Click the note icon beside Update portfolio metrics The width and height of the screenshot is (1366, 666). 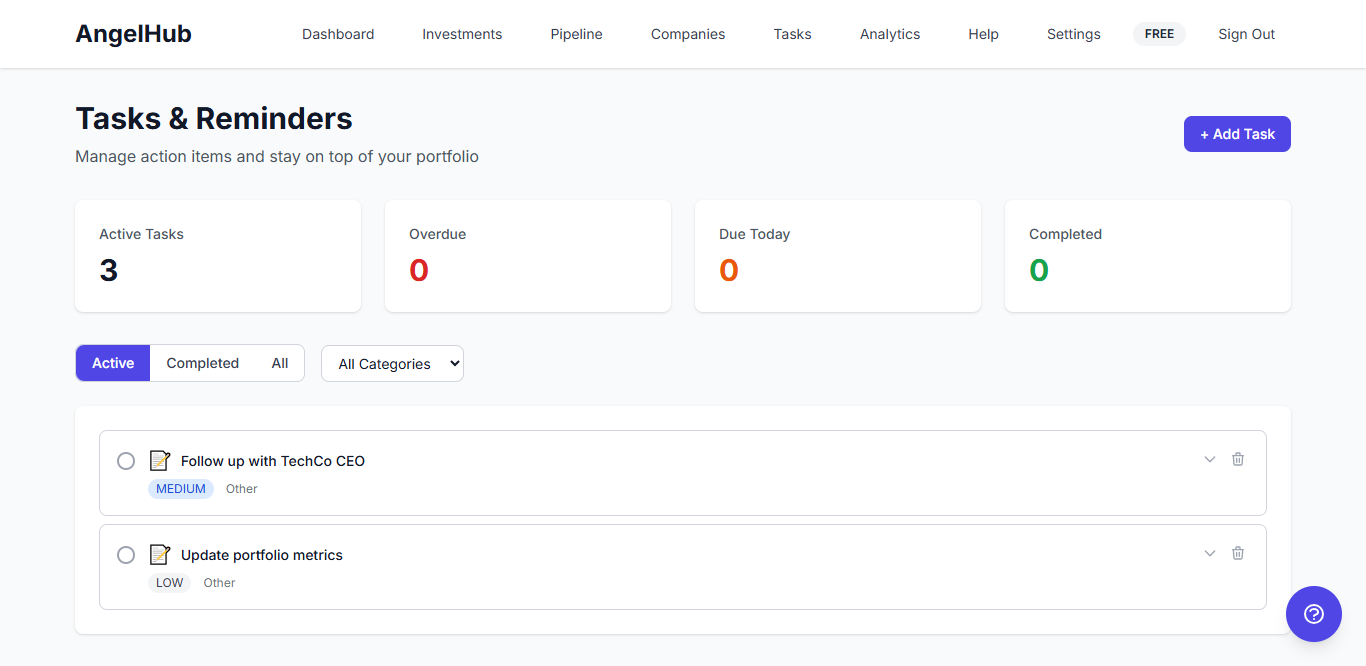pos(160,553)
